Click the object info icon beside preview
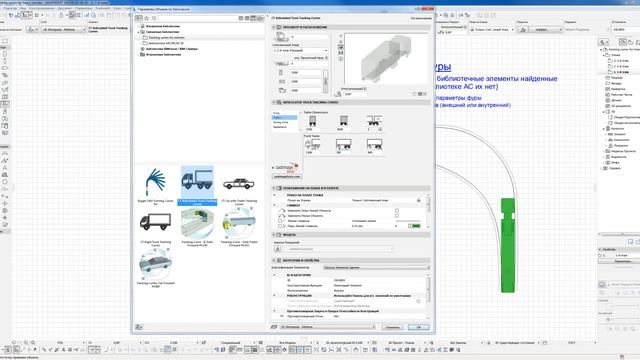 click(x=341, y=59)
